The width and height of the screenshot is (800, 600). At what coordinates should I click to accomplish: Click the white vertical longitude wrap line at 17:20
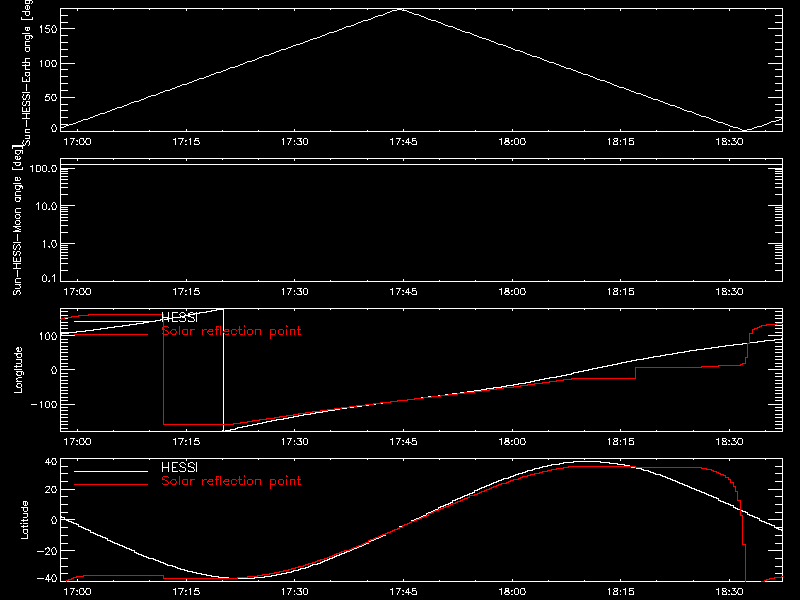[223, 370]
